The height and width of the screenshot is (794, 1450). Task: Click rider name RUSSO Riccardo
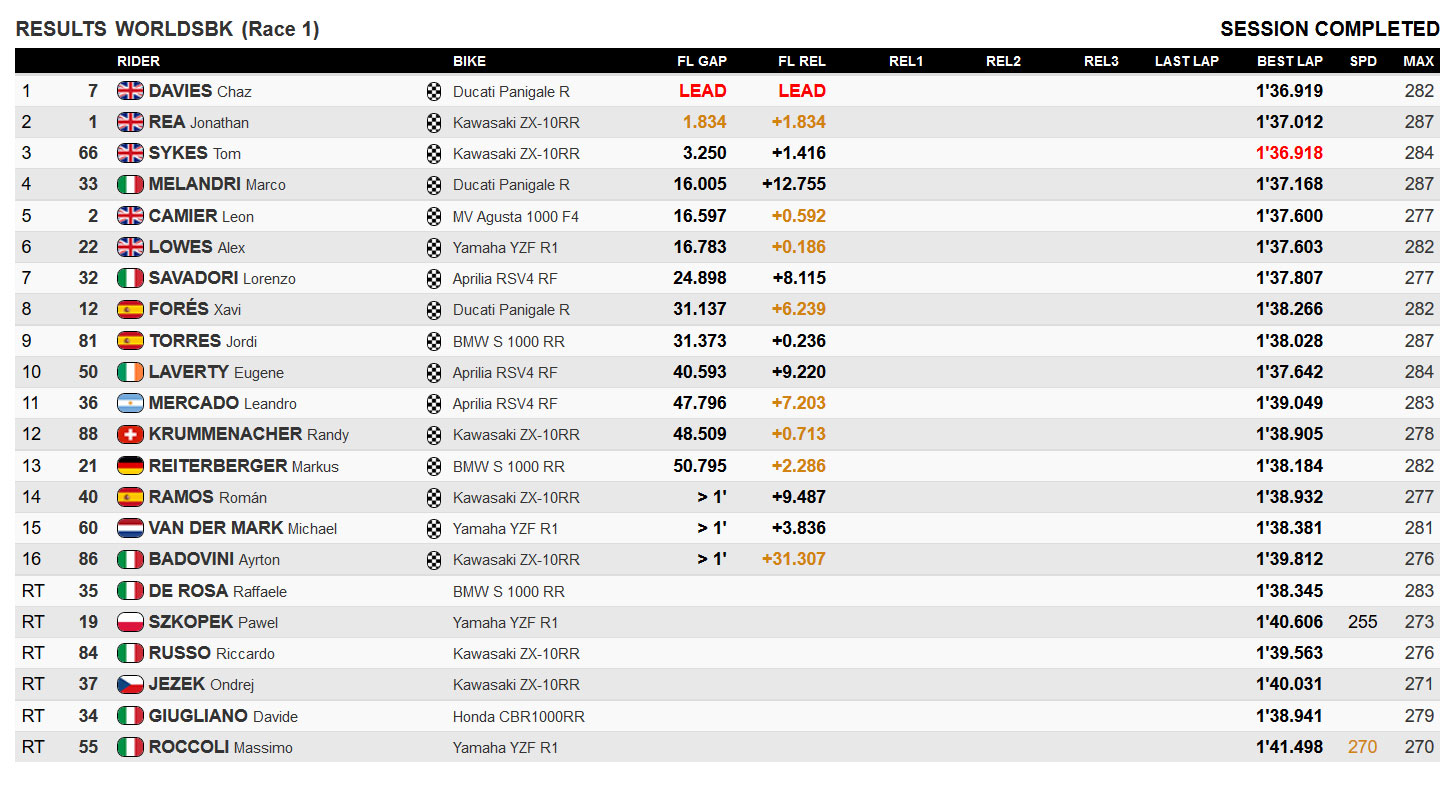tap(212, 653)
